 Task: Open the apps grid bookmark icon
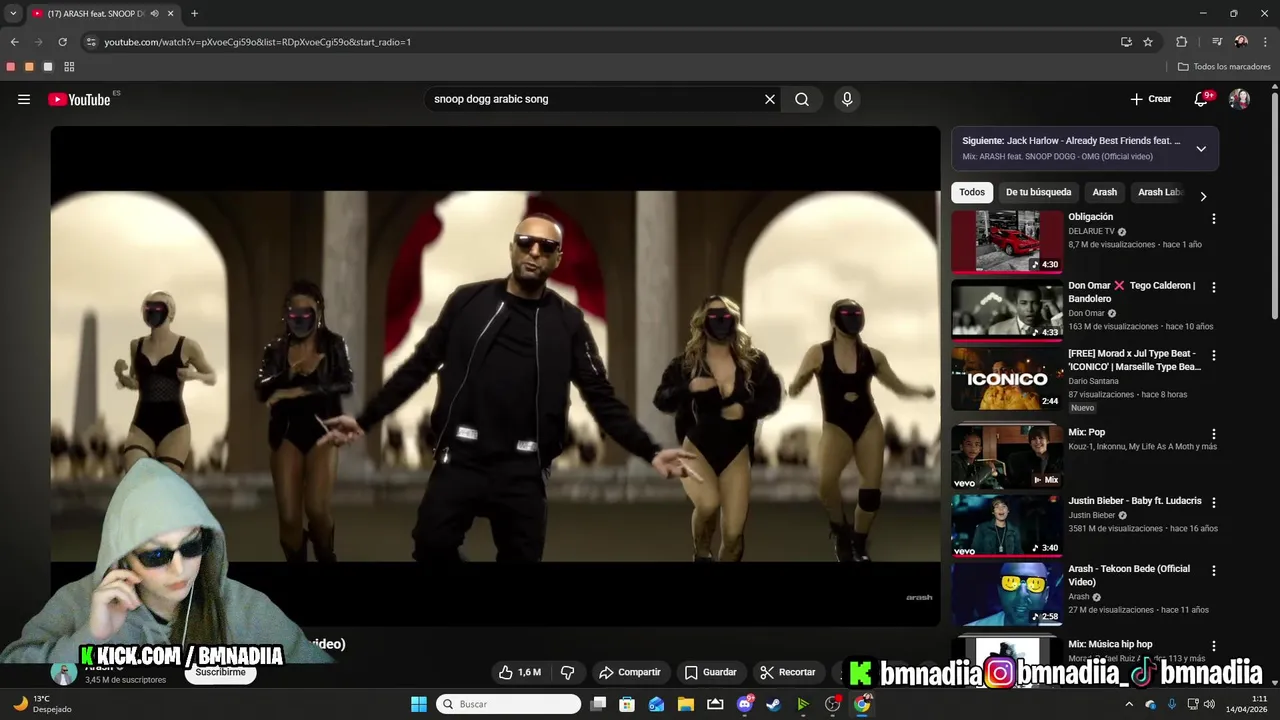pyautogui.click(x=69, y=67)
